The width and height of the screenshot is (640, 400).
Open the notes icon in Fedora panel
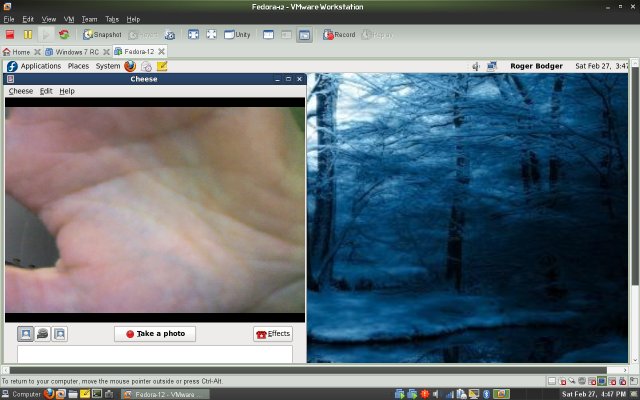pos(162,66)
